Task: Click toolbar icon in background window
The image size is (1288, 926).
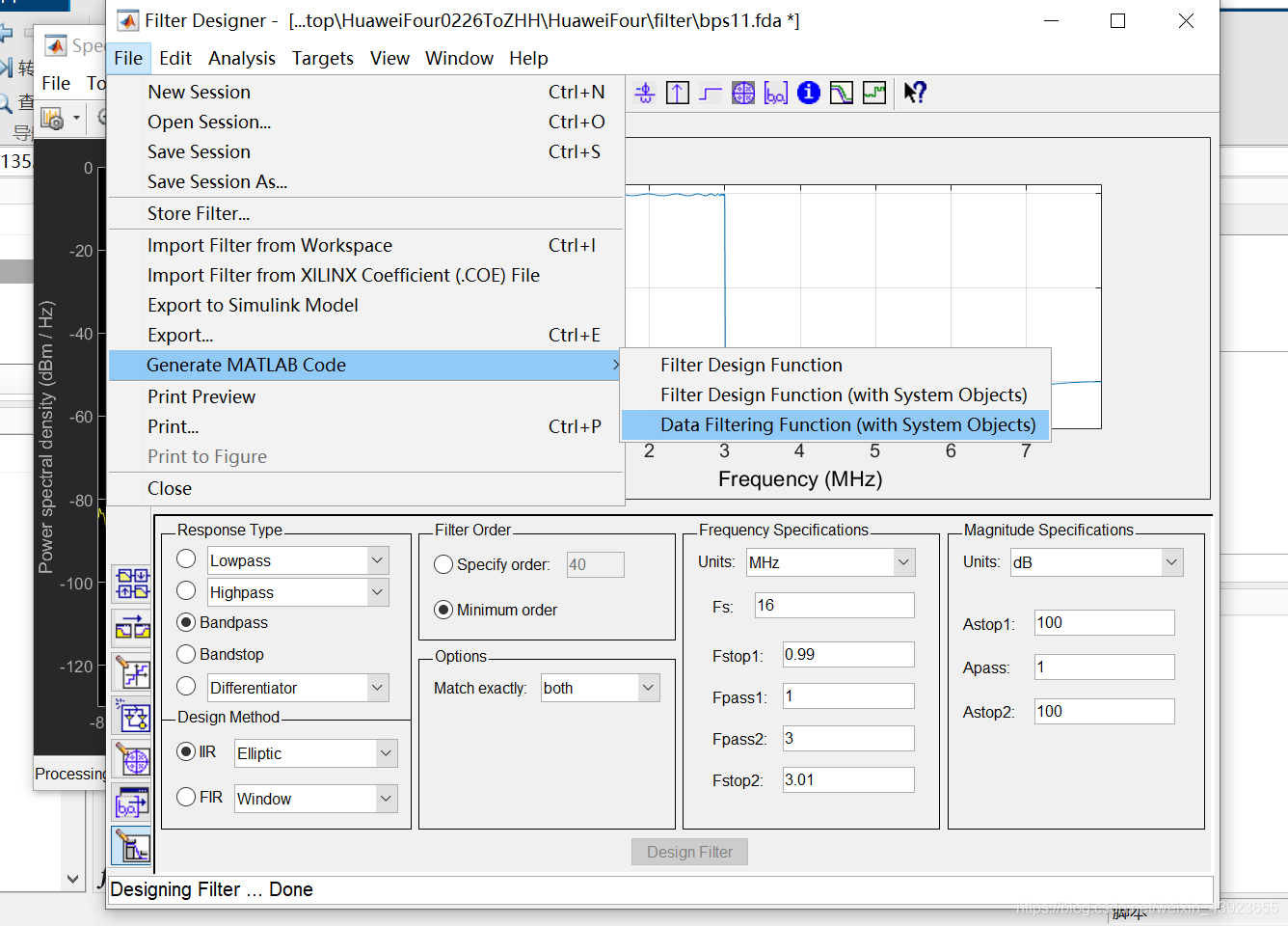Action: point(53,119)
